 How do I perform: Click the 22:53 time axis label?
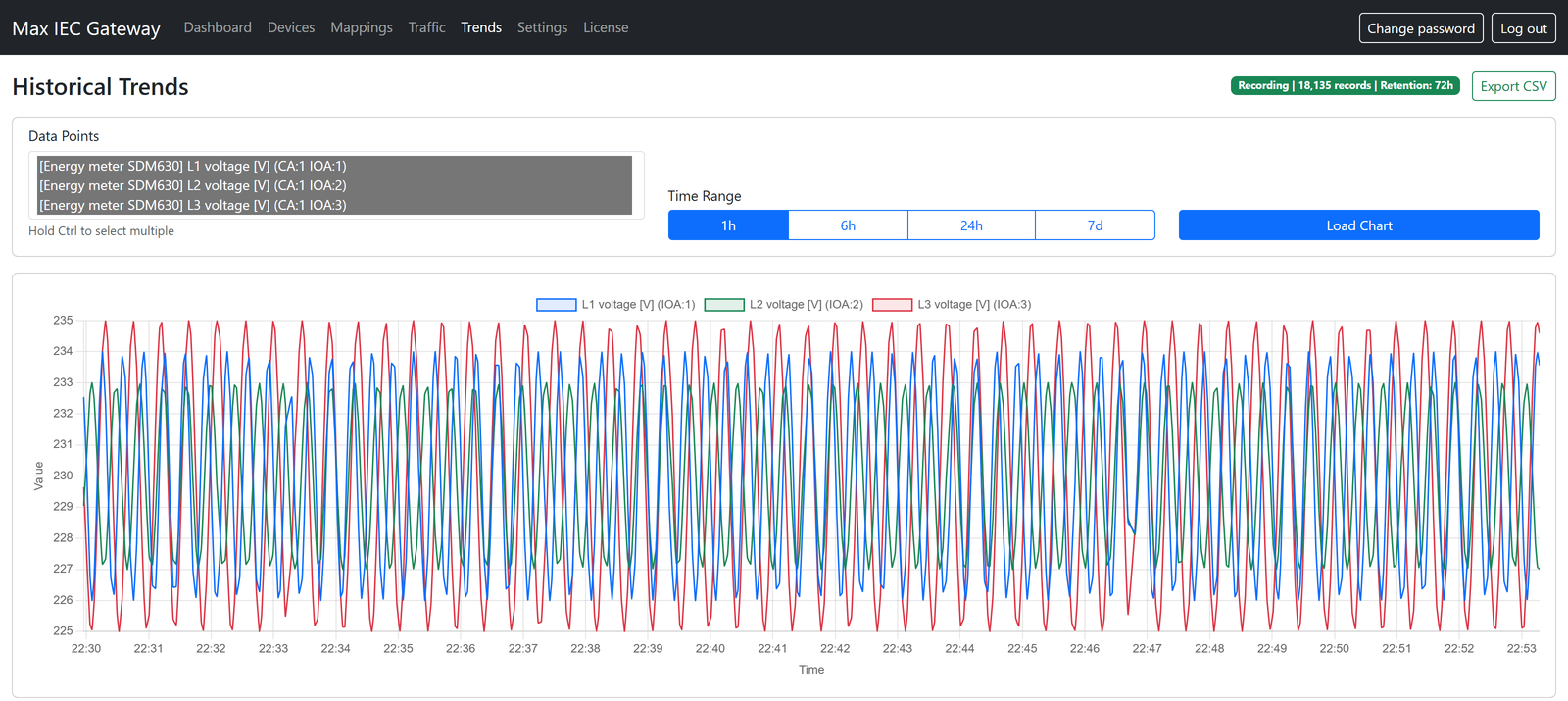pos(1521,648)
